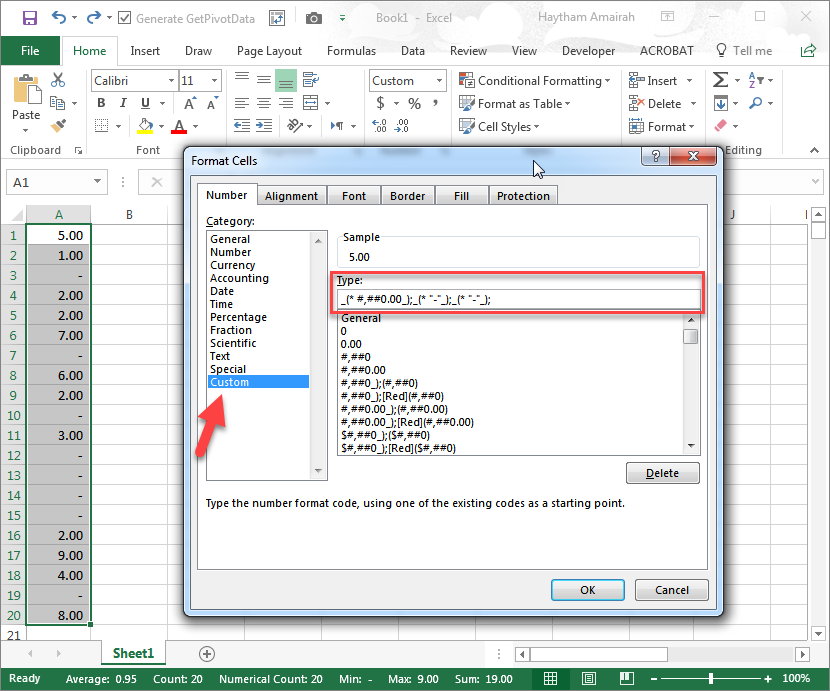Collapse the ribbon with the chevron
Image resolution: width=830 pixels, height=691 pixels.
[814, 150]
